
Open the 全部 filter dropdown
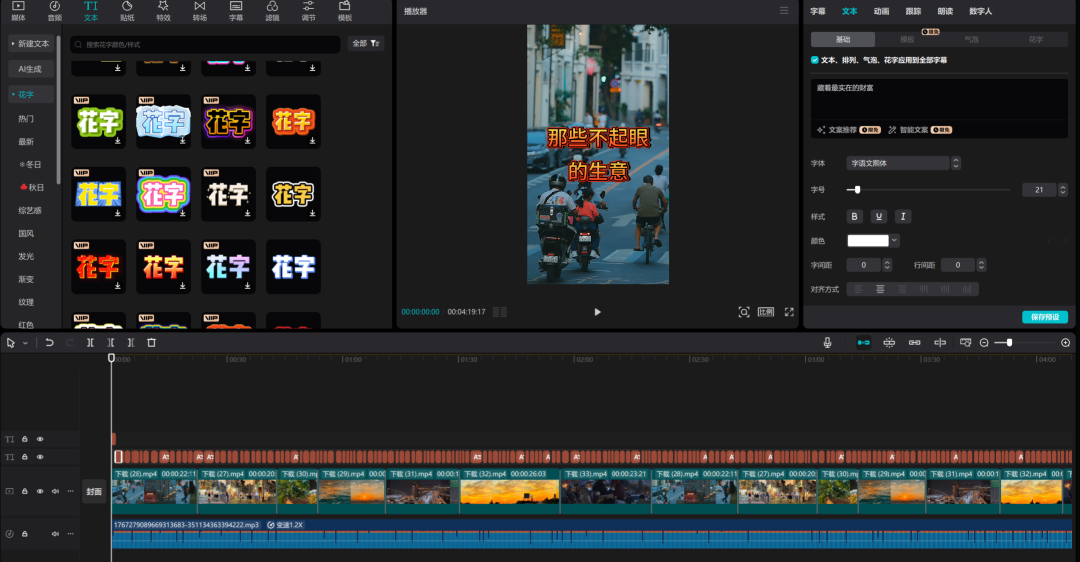point(365,43)
